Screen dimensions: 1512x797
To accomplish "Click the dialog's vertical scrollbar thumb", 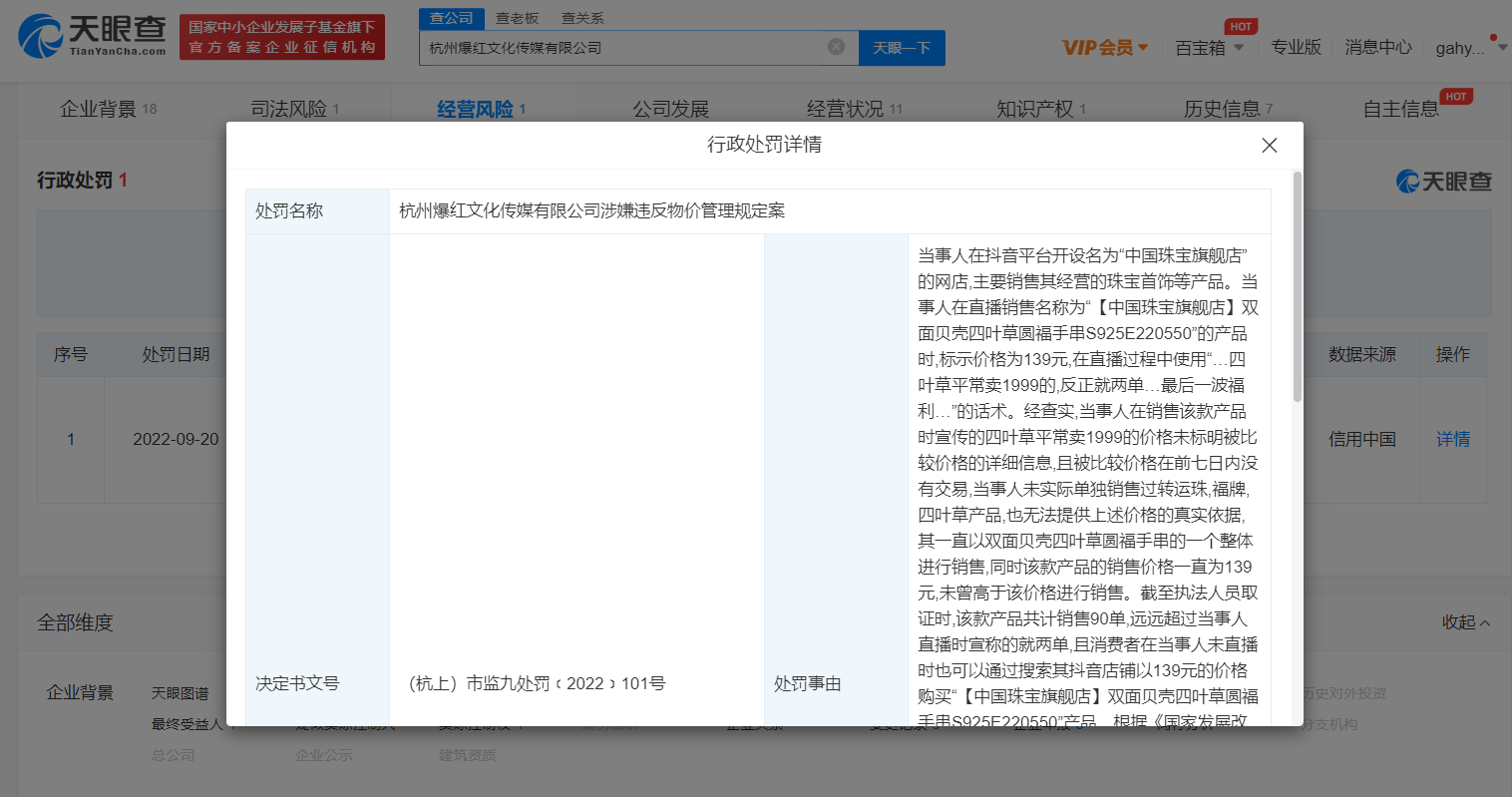I will (x=1297, y=287).
